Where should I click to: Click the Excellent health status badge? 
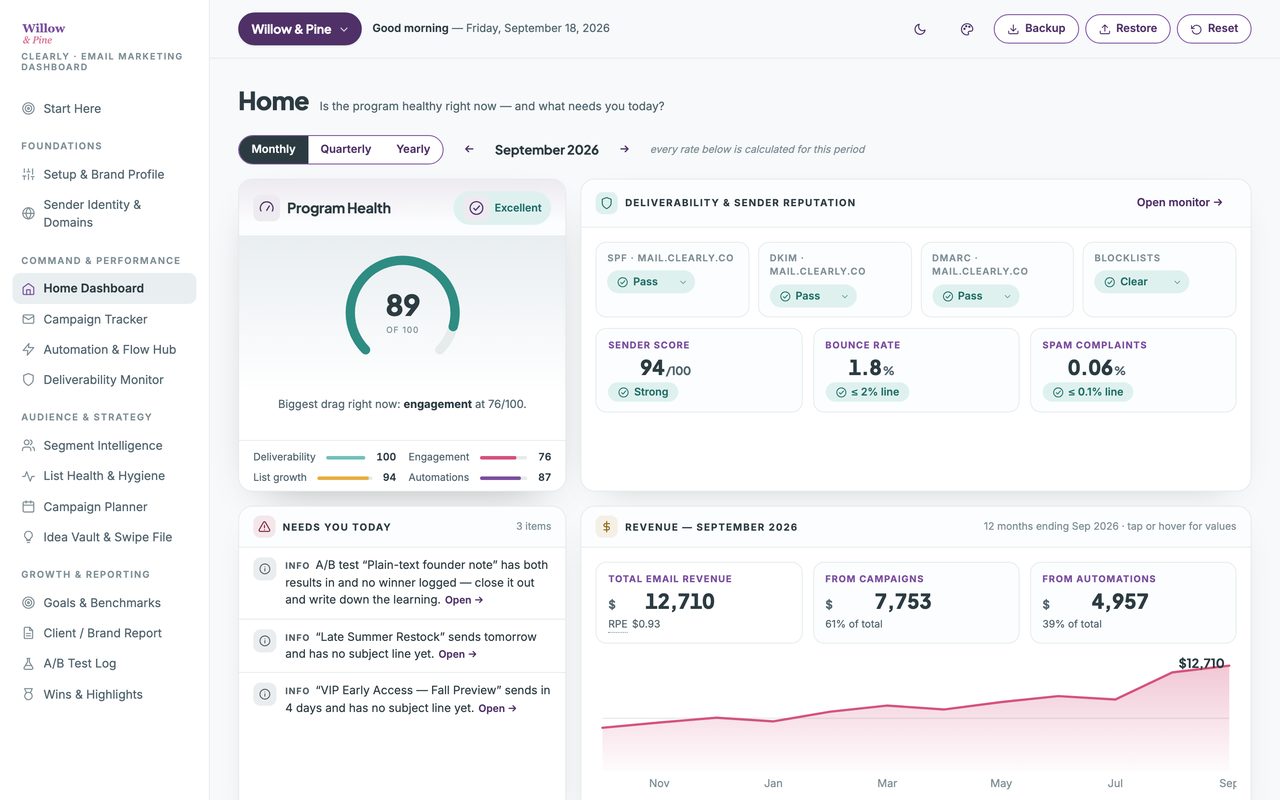tap(502, 208)
